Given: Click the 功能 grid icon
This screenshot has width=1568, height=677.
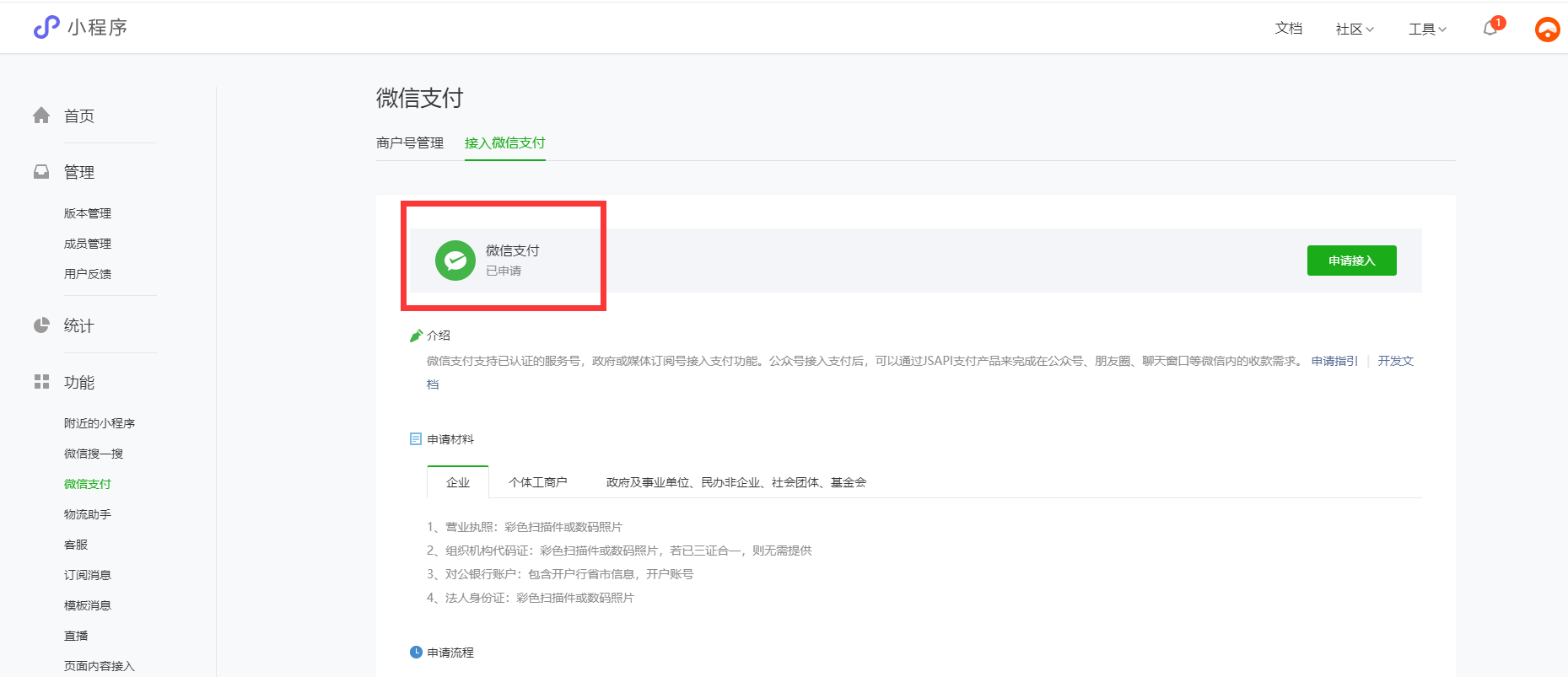Looking at the screenshot, I should [41, 382].
